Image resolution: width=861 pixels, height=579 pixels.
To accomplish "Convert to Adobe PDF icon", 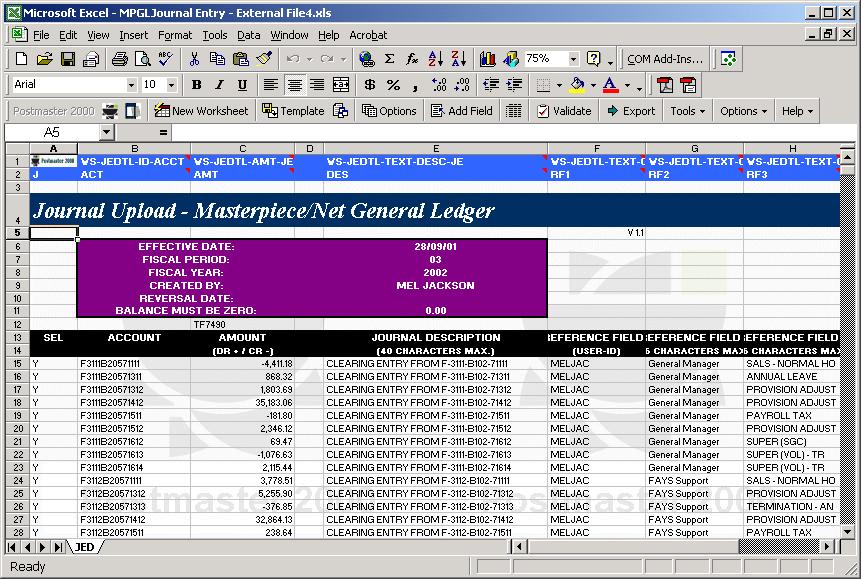I will tap(665, 85).
